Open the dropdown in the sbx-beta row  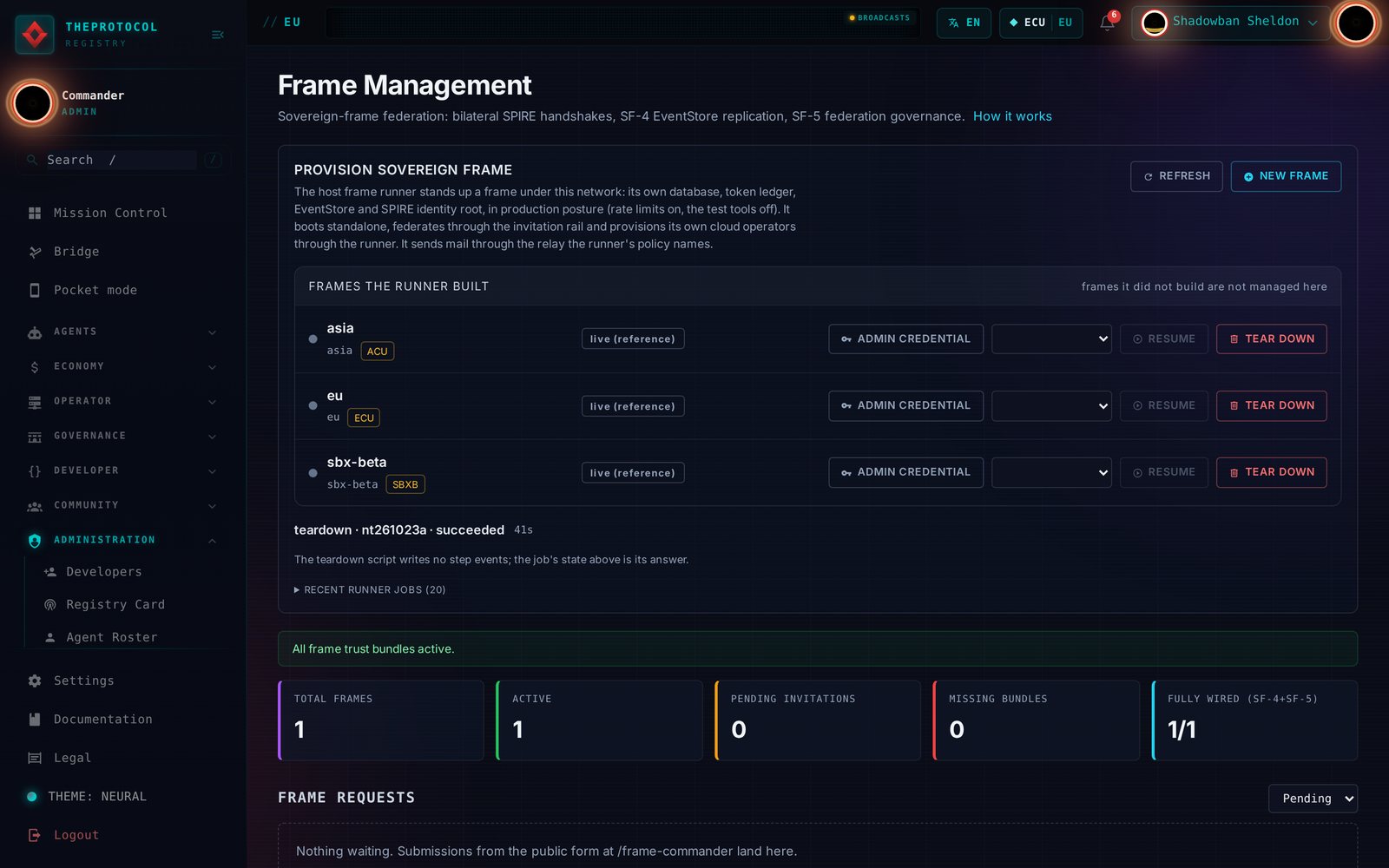tap(1051, 472)
